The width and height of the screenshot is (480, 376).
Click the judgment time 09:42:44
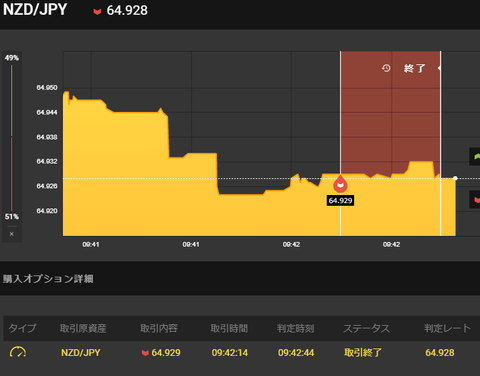coord(296,353)
